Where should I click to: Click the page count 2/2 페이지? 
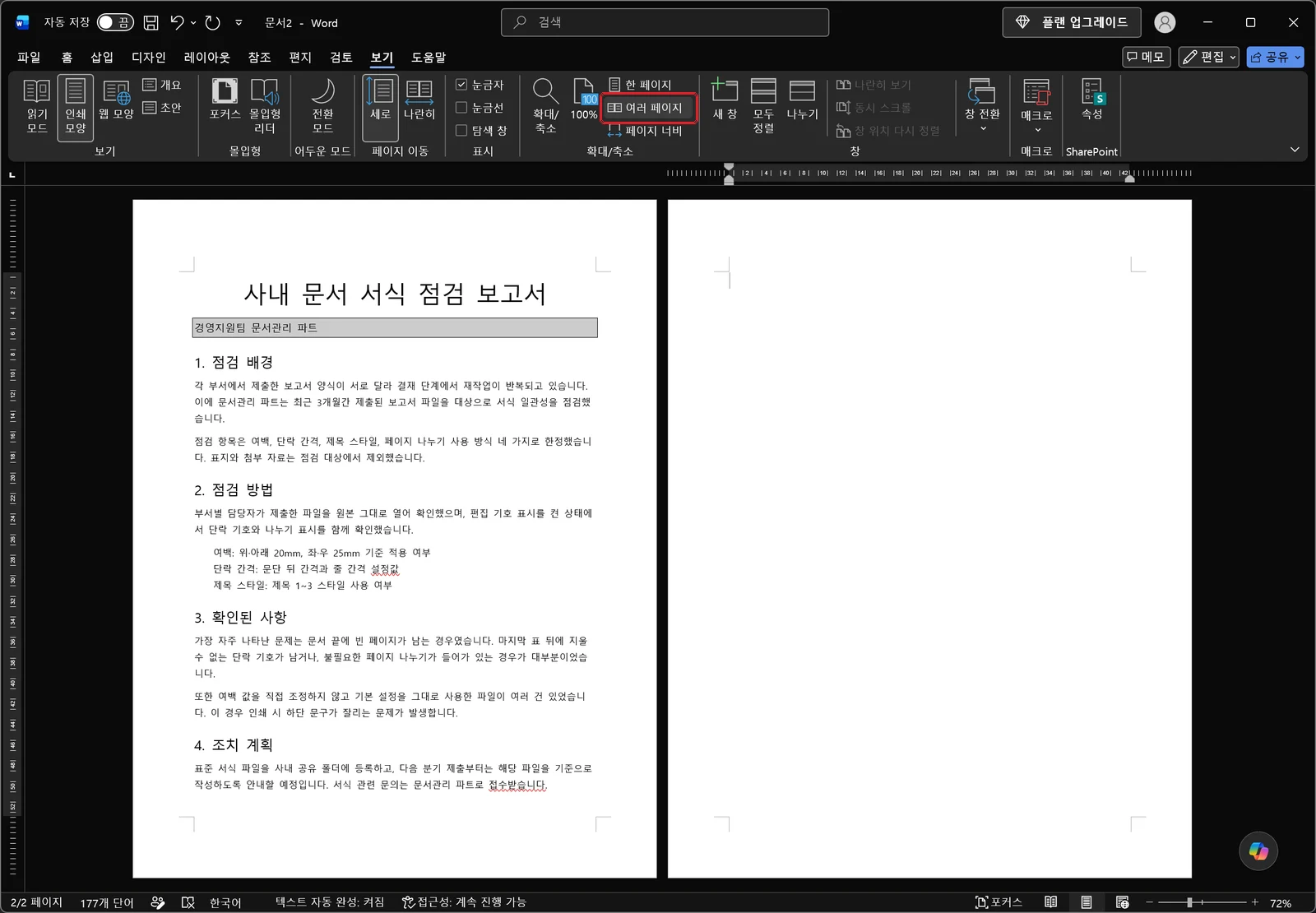pos(36,902)
